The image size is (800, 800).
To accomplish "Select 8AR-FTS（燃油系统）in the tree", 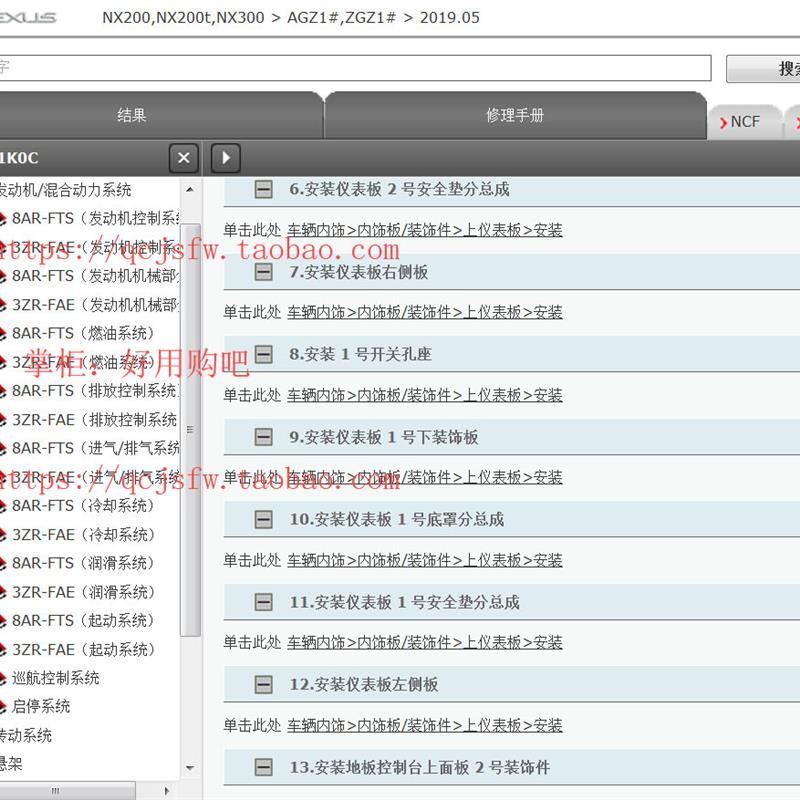I will click(x=83, y=333).
